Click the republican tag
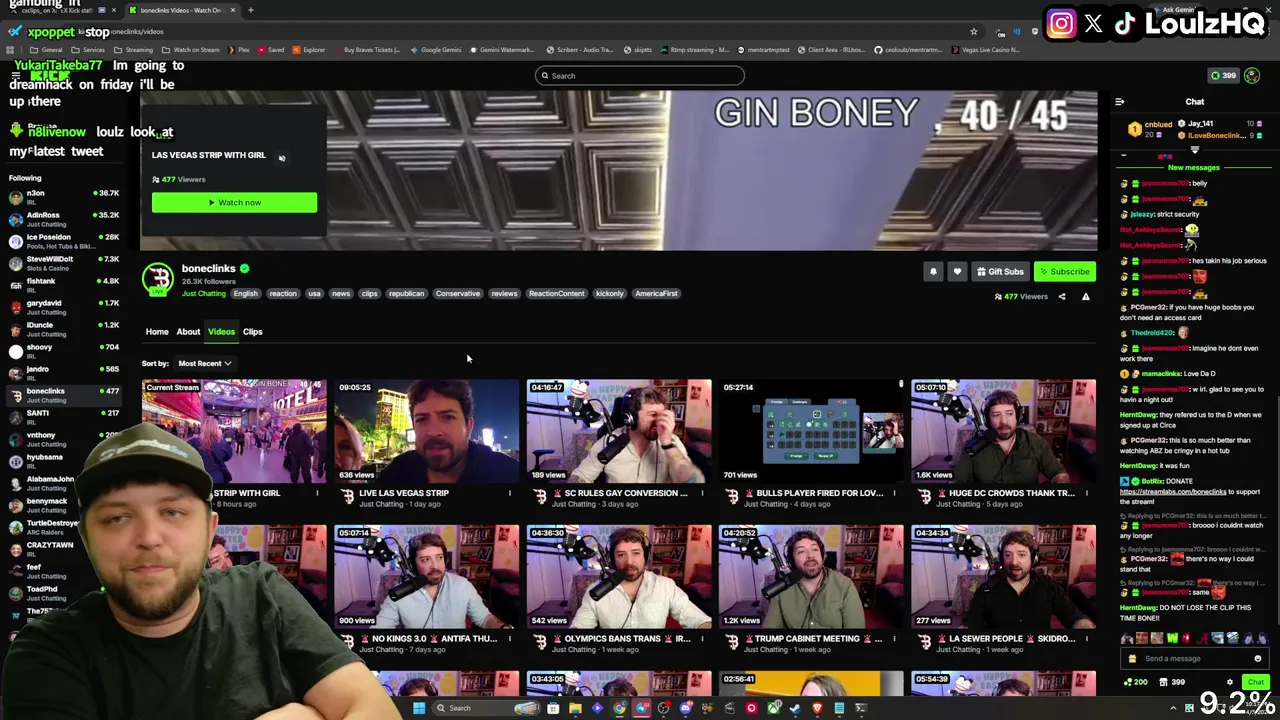 [x=406, y=294]
